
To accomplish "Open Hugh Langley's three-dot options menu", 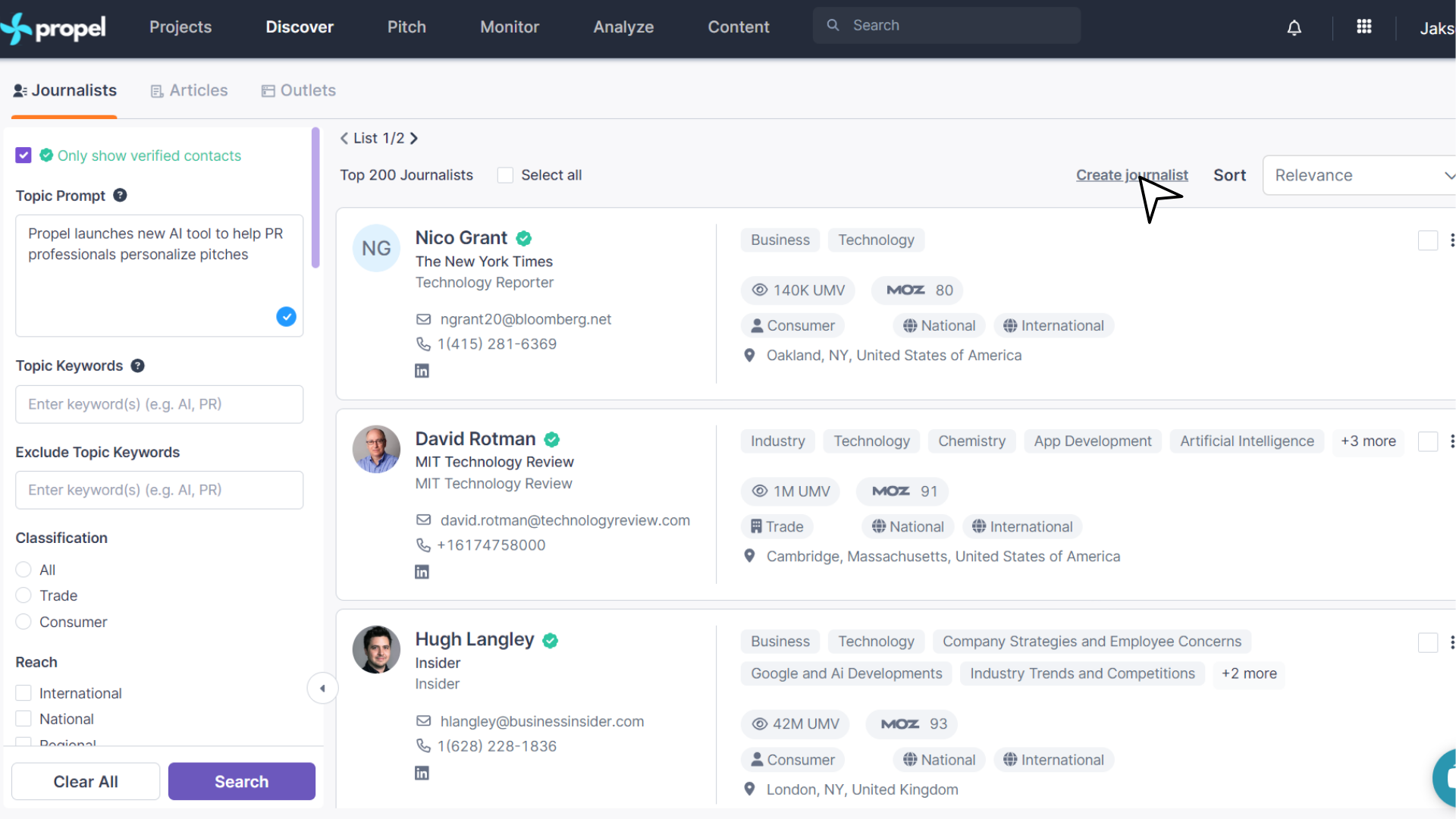I will 1451,642.
